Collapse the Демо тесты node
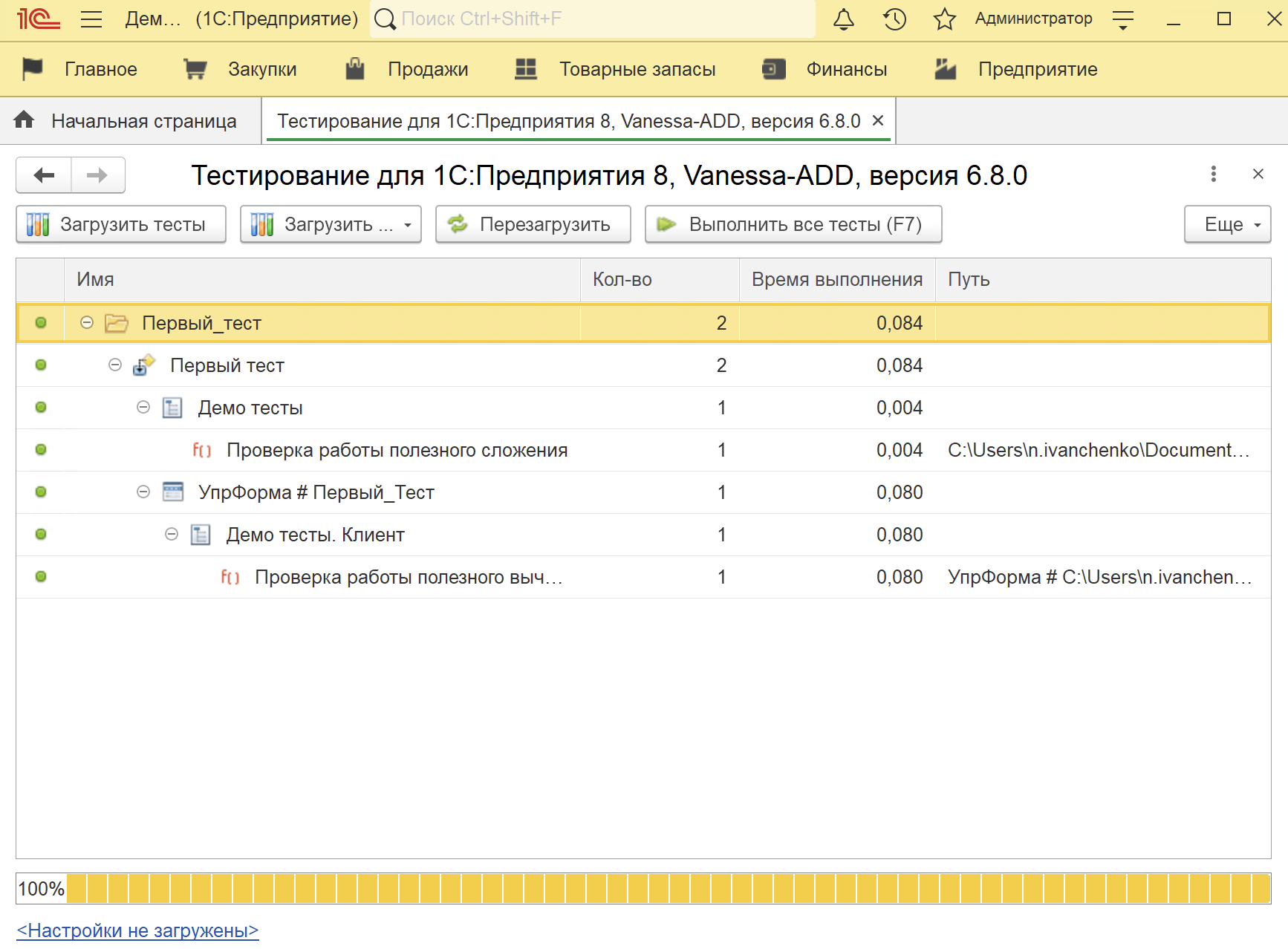Viewport: 1288px width, 949px height. 143,407
